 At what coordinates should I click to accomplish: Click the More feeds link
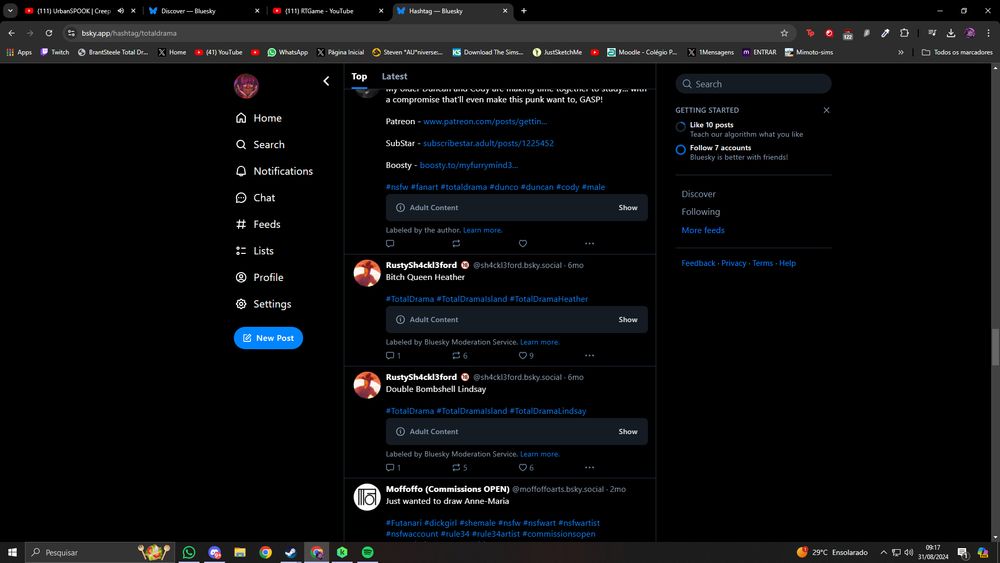pyautogui.click(x=703, y=230)
